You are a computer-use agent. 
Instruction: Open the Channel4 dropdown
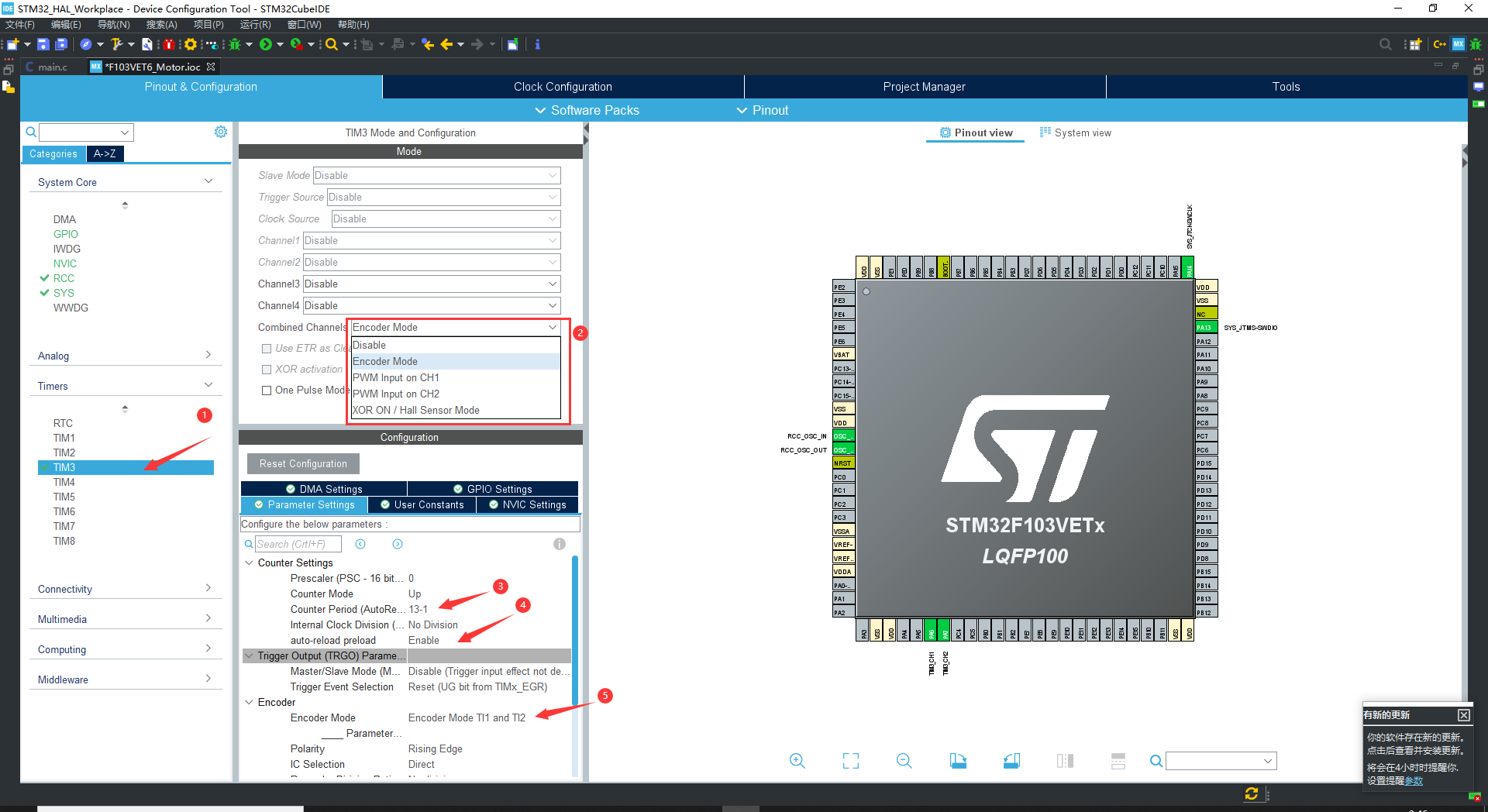pos(432,306)
